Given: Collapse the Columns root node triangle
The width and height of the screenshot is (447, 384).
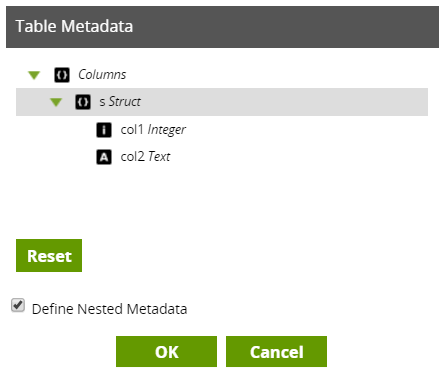Looking at the screenshot, I should 34,75.
